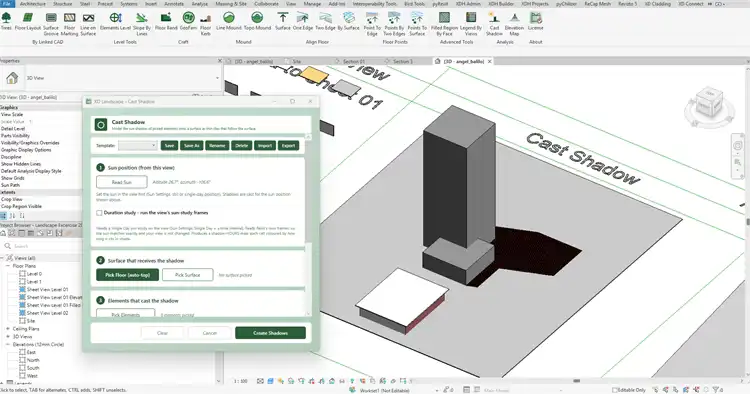
Task: Switch to the Massing & Site tab
Action: coord(231,4)
